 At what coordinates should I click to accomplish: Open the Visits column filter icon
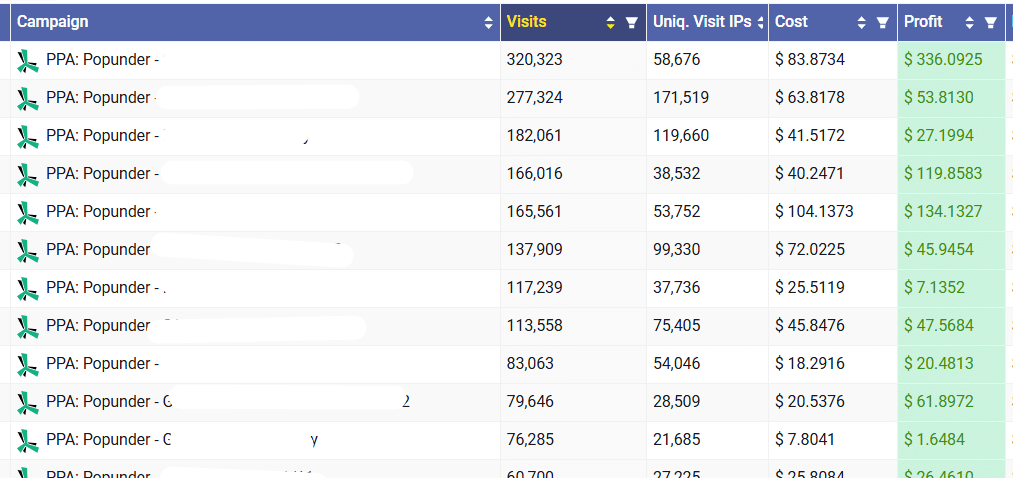click(x=631, y=22)
